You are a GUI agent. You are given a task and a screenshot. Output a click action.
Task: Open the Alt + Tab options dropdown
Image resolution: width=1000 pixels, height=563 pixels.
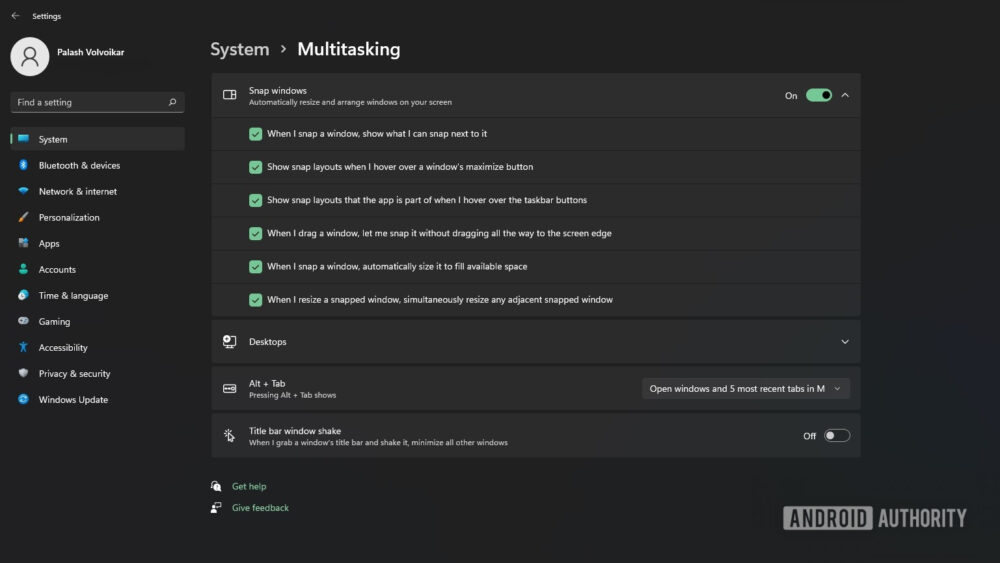(745, 388)
